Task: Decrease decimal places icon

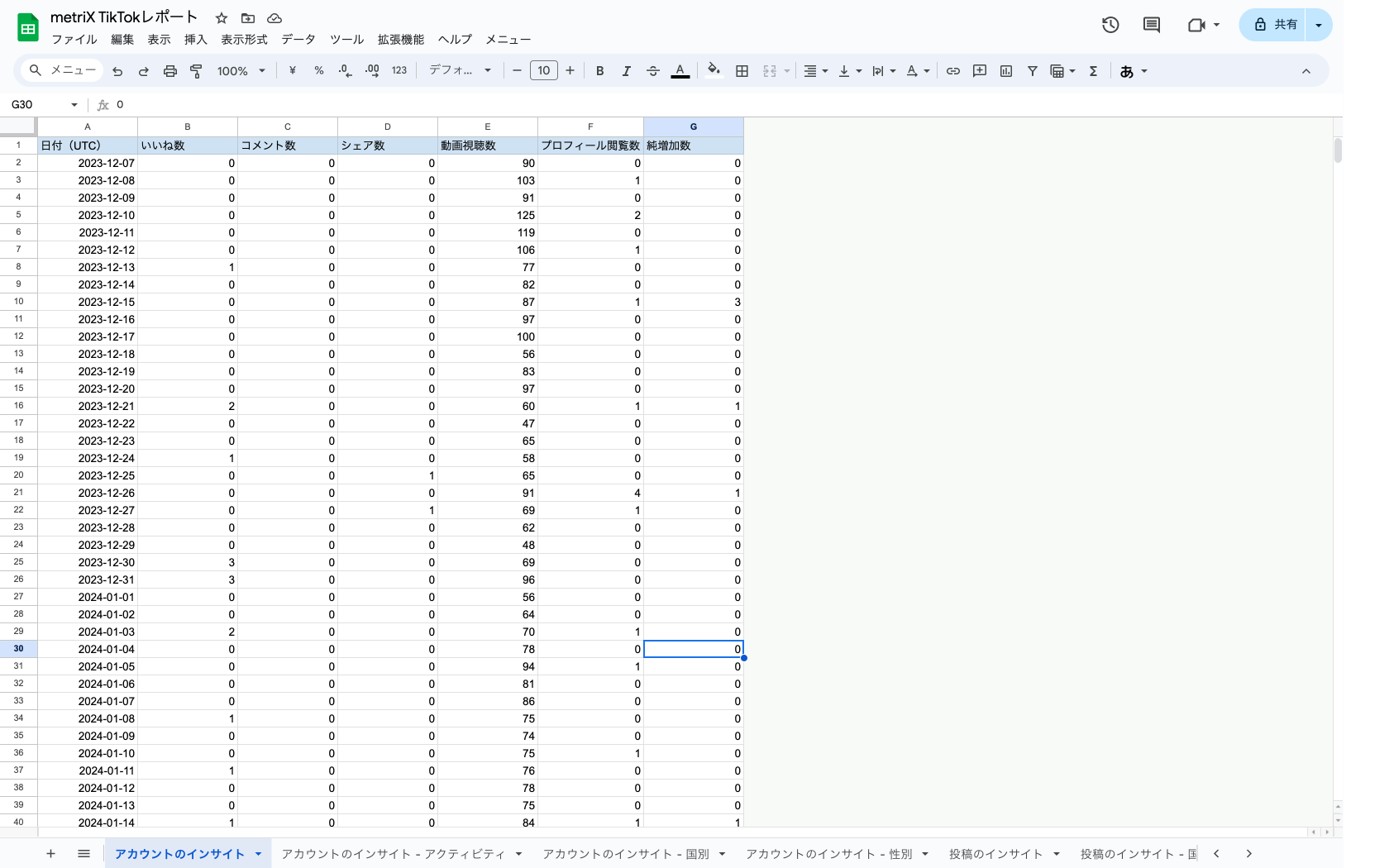Action: point(346,71)
